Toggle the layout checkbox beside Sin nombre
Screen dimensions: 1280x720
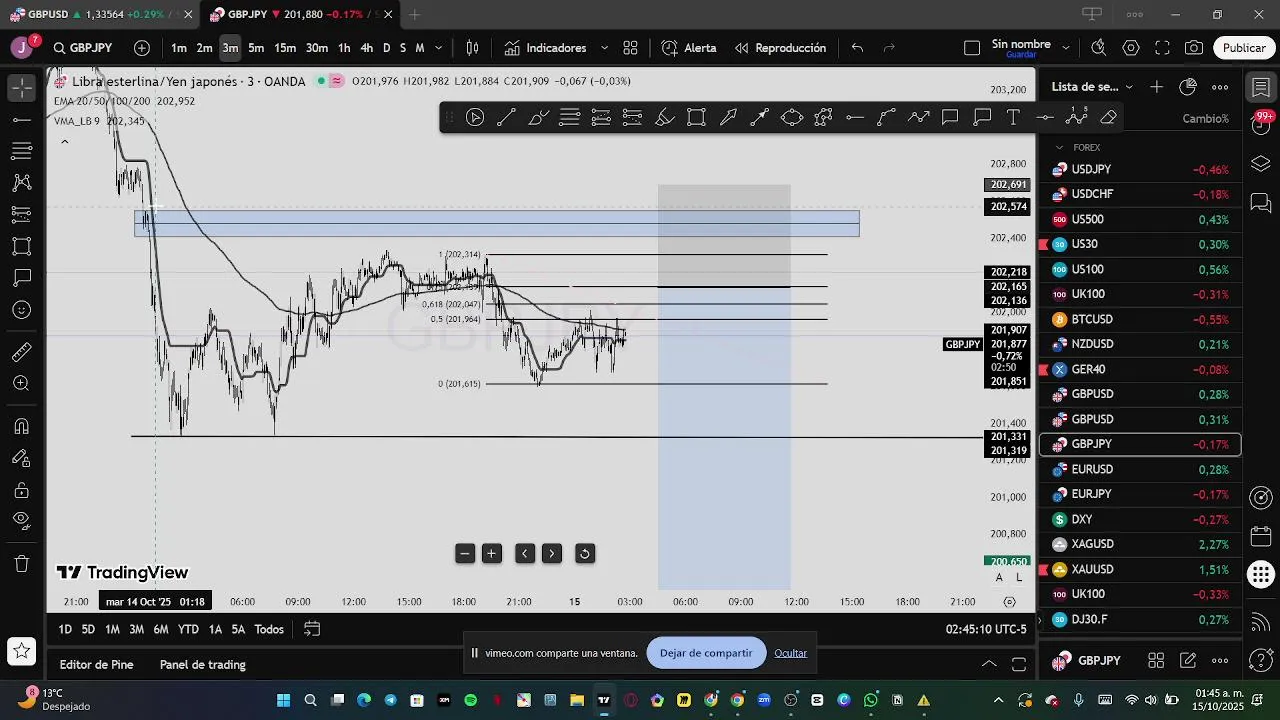pos(972,48)
